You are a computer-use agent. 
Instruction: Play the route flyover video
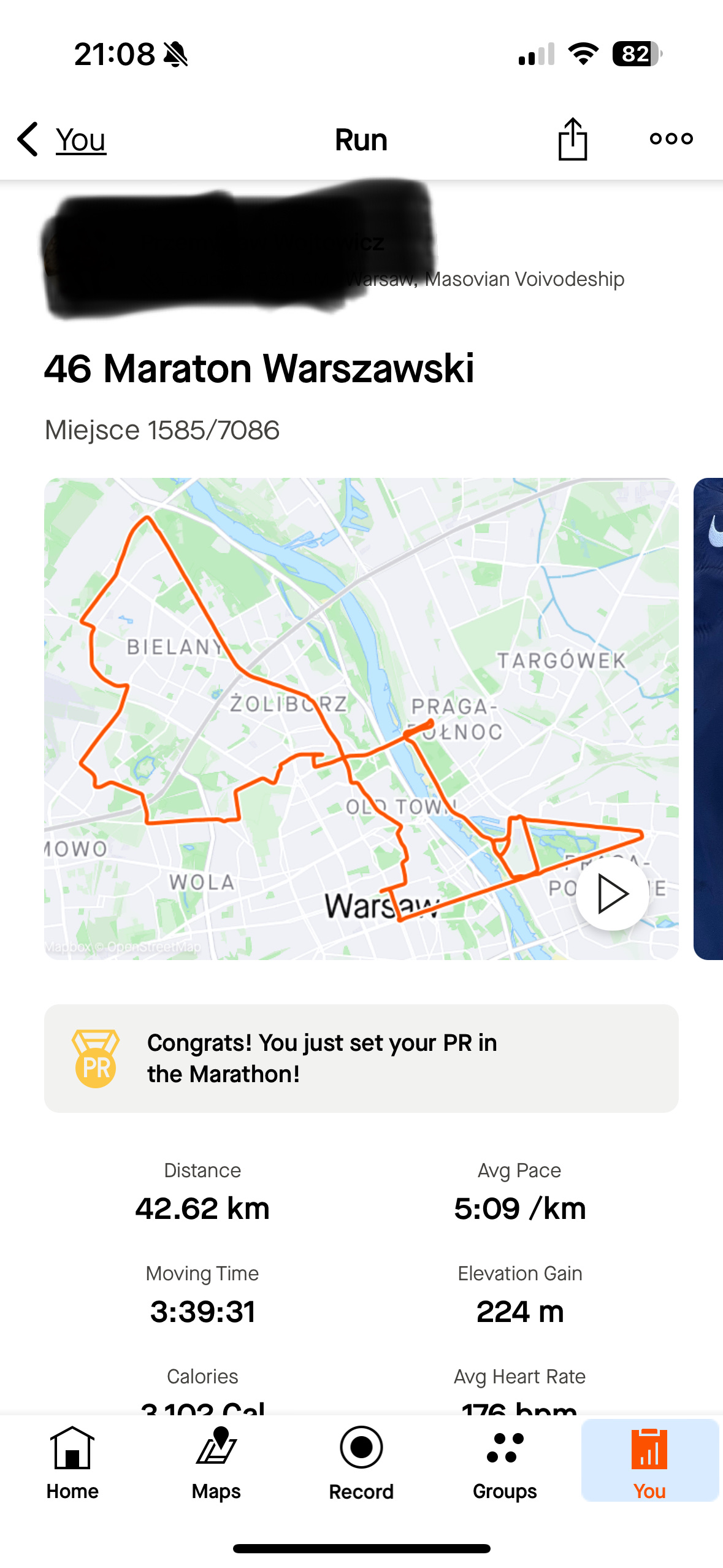612,894
